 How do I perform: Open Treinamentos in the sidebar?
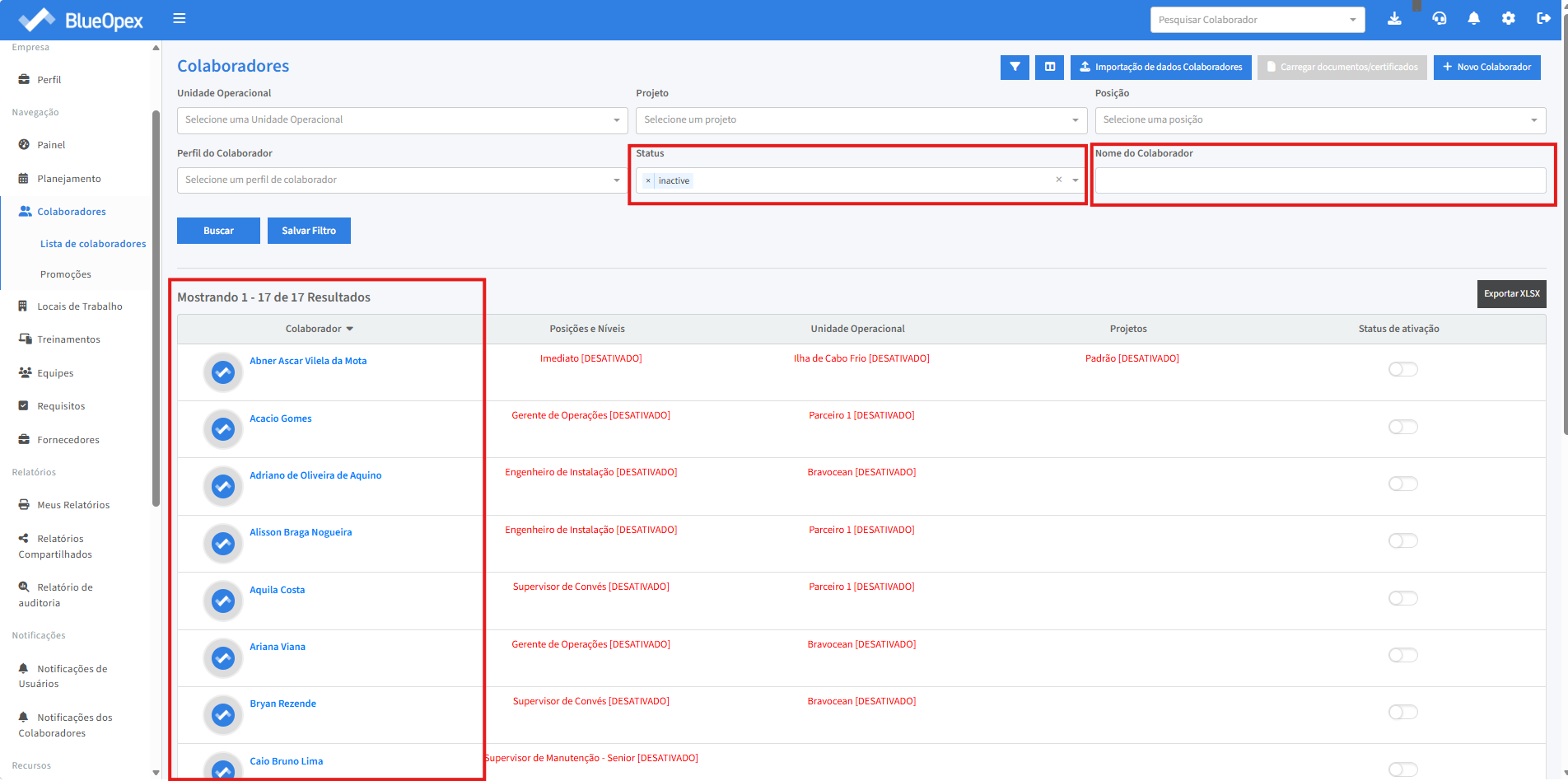[x=68, y=339]
